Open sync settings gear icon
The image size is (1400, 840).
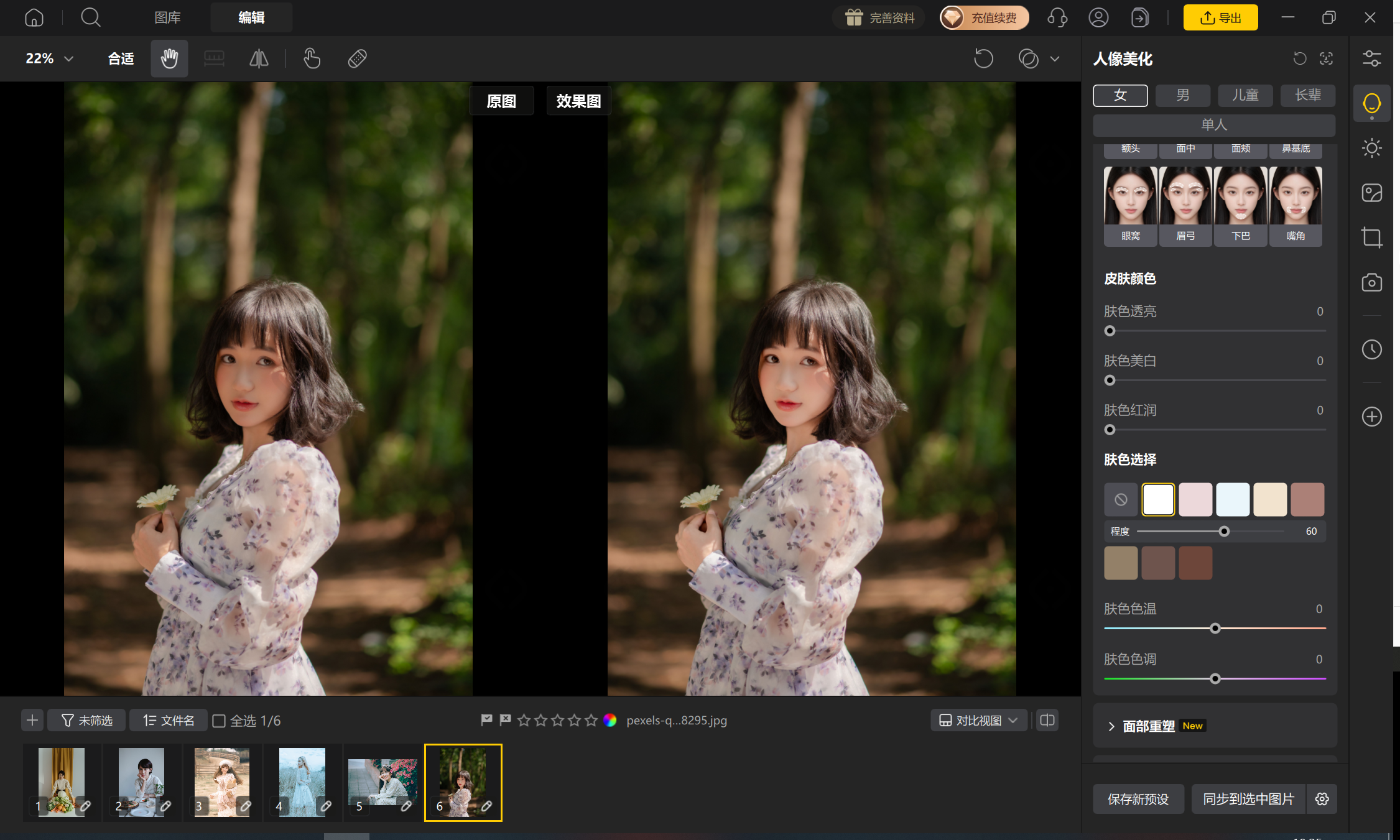click(x=1322, y=799)
